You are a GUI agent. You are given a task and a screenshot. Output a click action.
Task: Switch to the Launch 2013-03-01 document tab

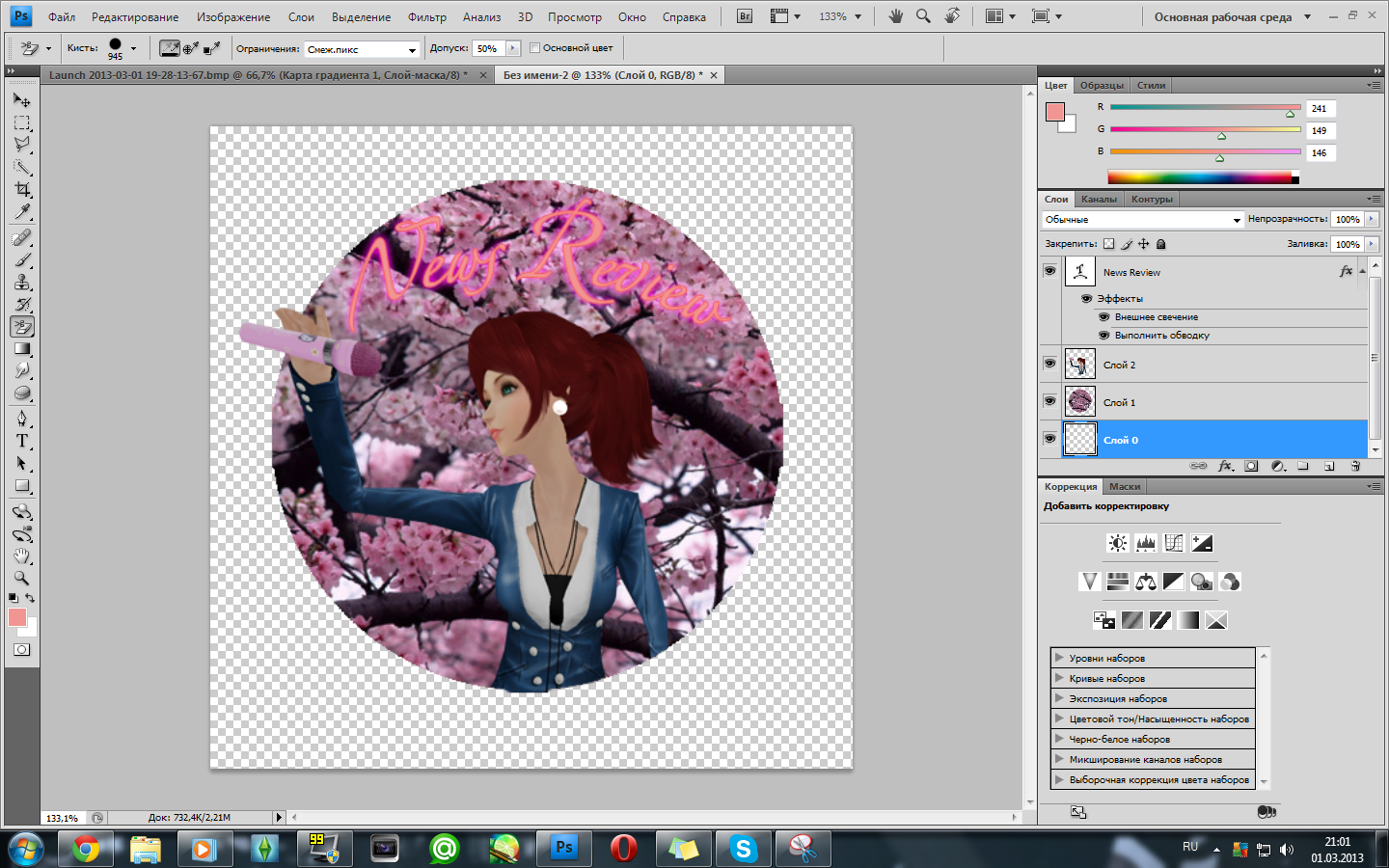(258, 75)
